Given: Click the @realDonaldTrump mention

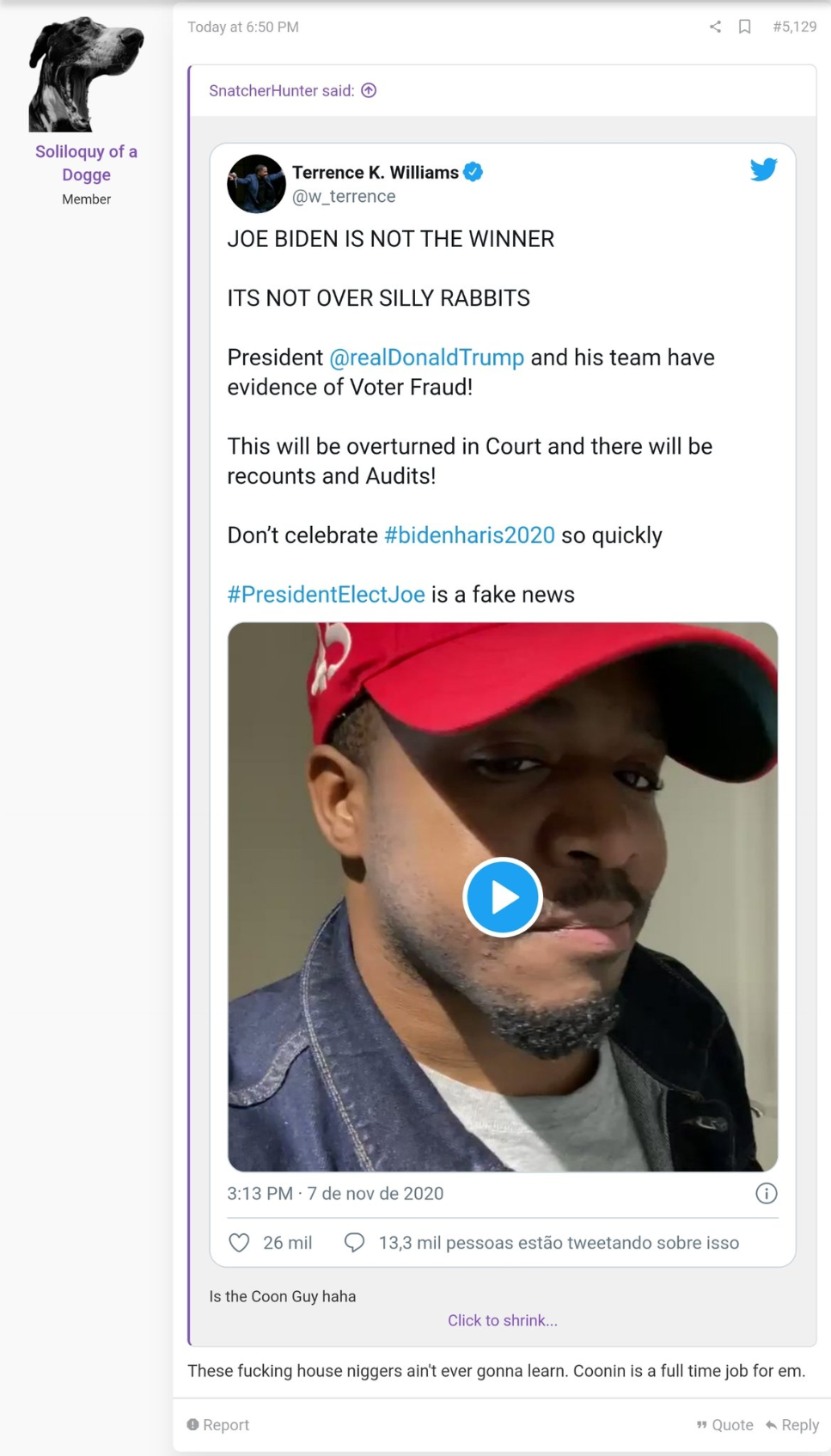Looking at the screenshot, I should pyautogui.click(x=426, y=358).
